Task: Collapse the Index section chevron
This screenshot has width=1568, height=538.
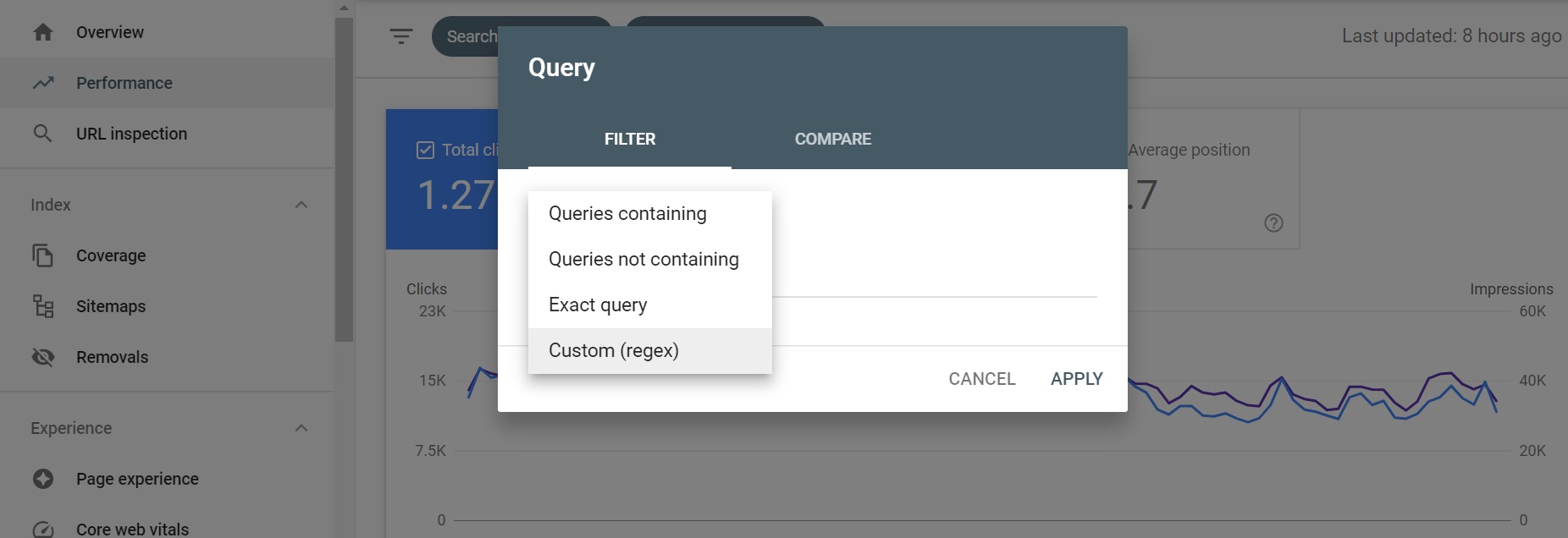Action: point(301,205)
